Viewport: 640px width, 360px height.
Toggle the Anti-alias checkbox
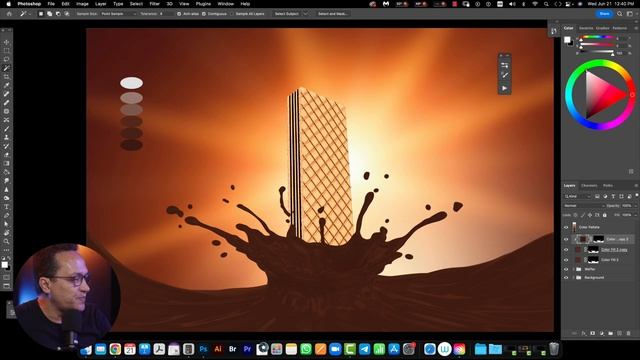(x=179, y=14)
